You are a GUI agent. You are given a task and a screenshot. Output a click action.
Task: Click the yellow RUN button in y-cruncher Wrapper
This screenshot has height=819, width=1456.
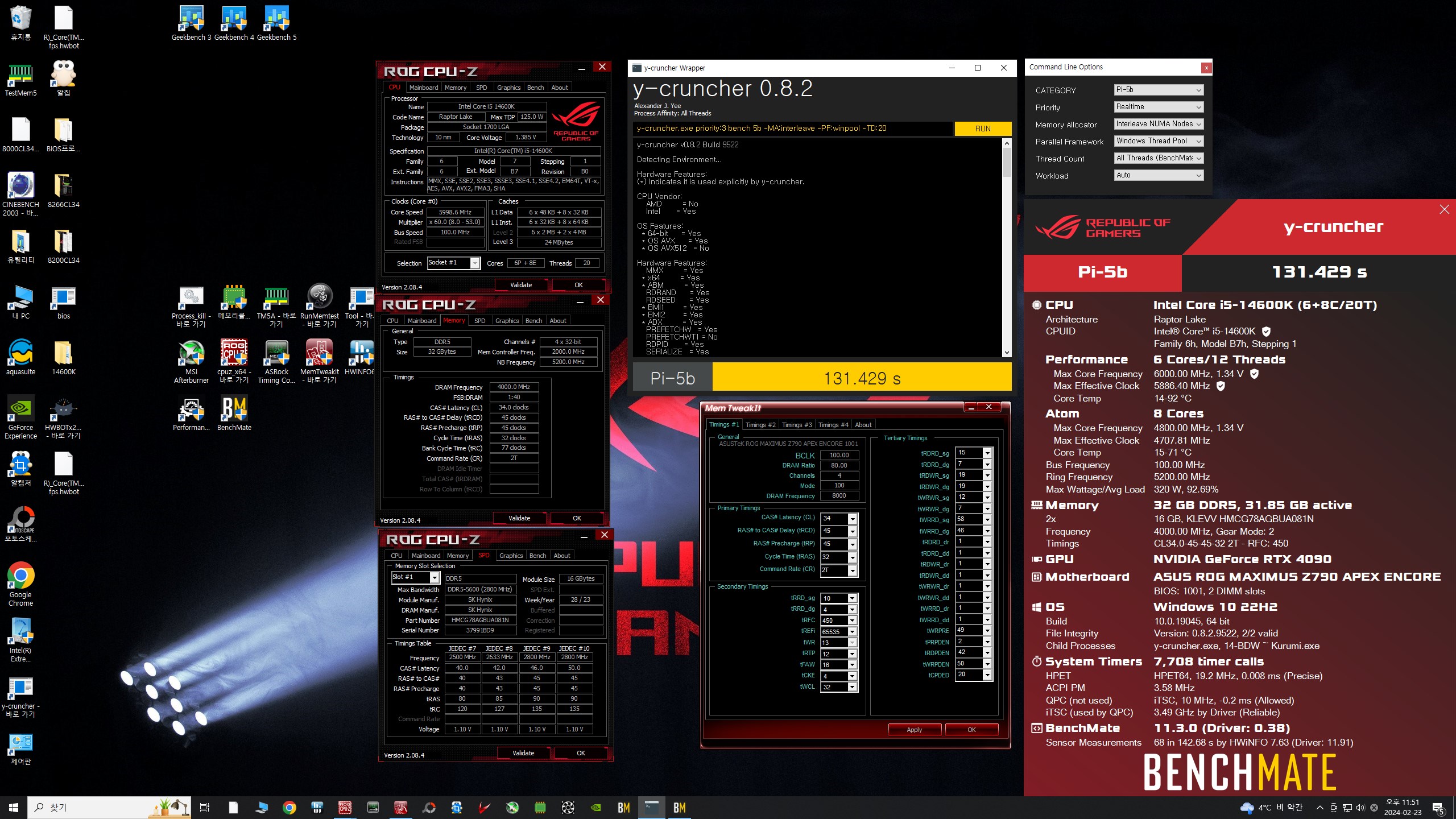pyautogui.click(x=983, y=129)
